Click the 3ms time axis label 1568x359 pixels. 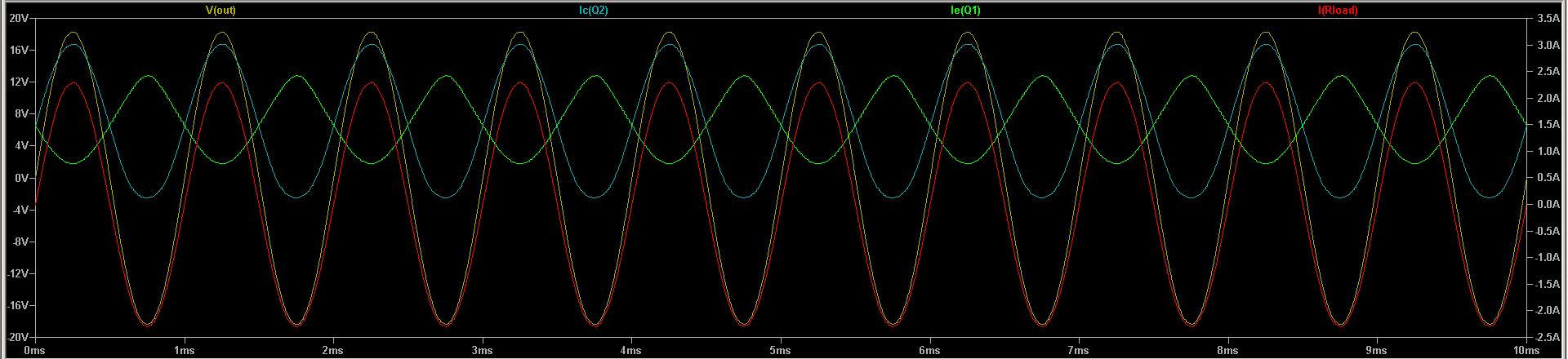coord(482,350)
